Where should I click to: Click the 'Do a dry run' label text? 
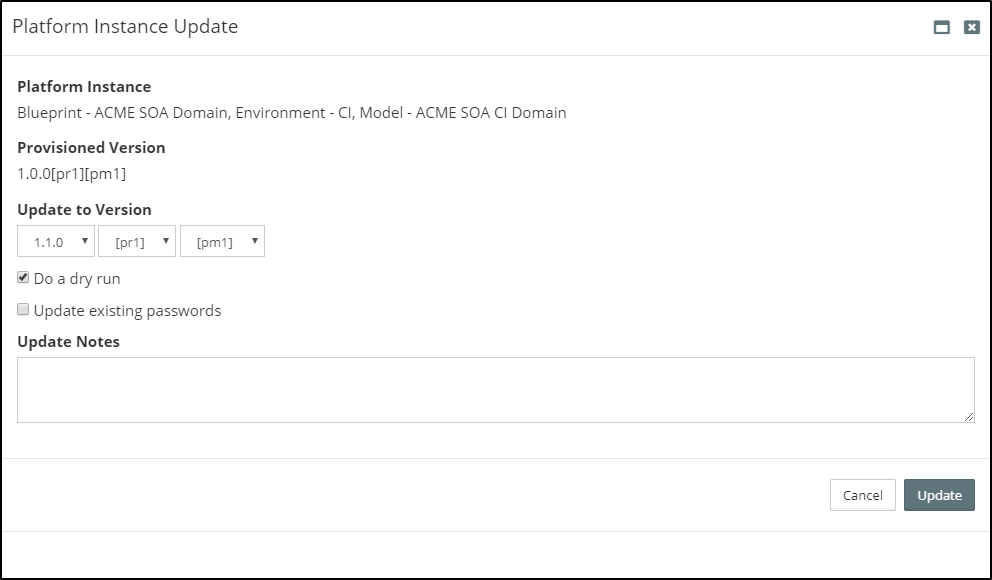coord(77,279)
